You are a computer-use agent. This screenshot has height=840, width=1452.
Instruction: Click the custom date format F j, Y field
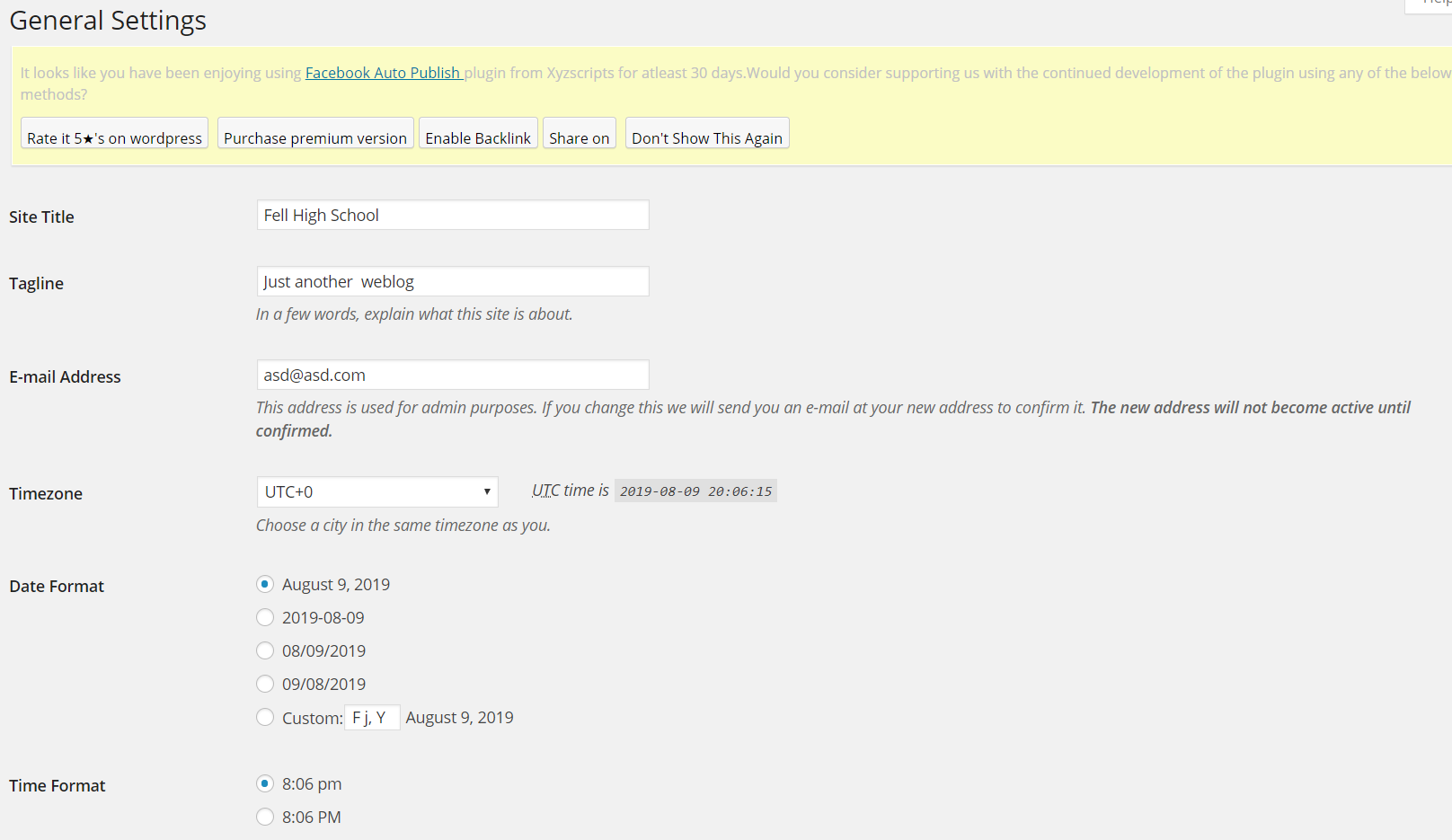372,718
